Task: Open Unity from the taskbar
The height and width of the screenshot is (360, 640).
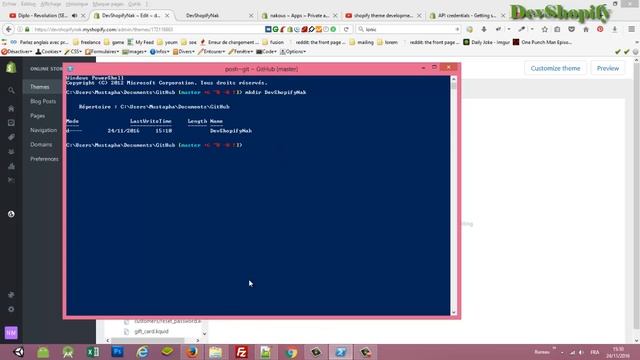Action: tap(19, 352)
